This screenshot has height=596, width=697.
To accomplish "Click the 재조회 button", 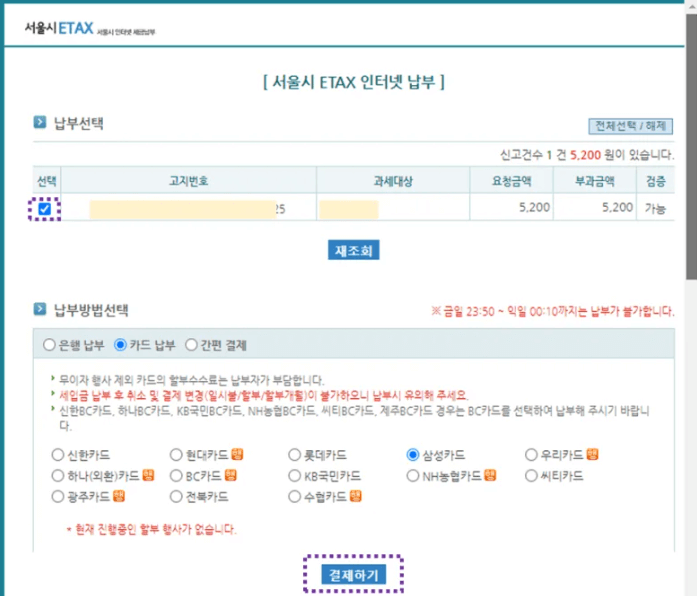I will (353, 250).
